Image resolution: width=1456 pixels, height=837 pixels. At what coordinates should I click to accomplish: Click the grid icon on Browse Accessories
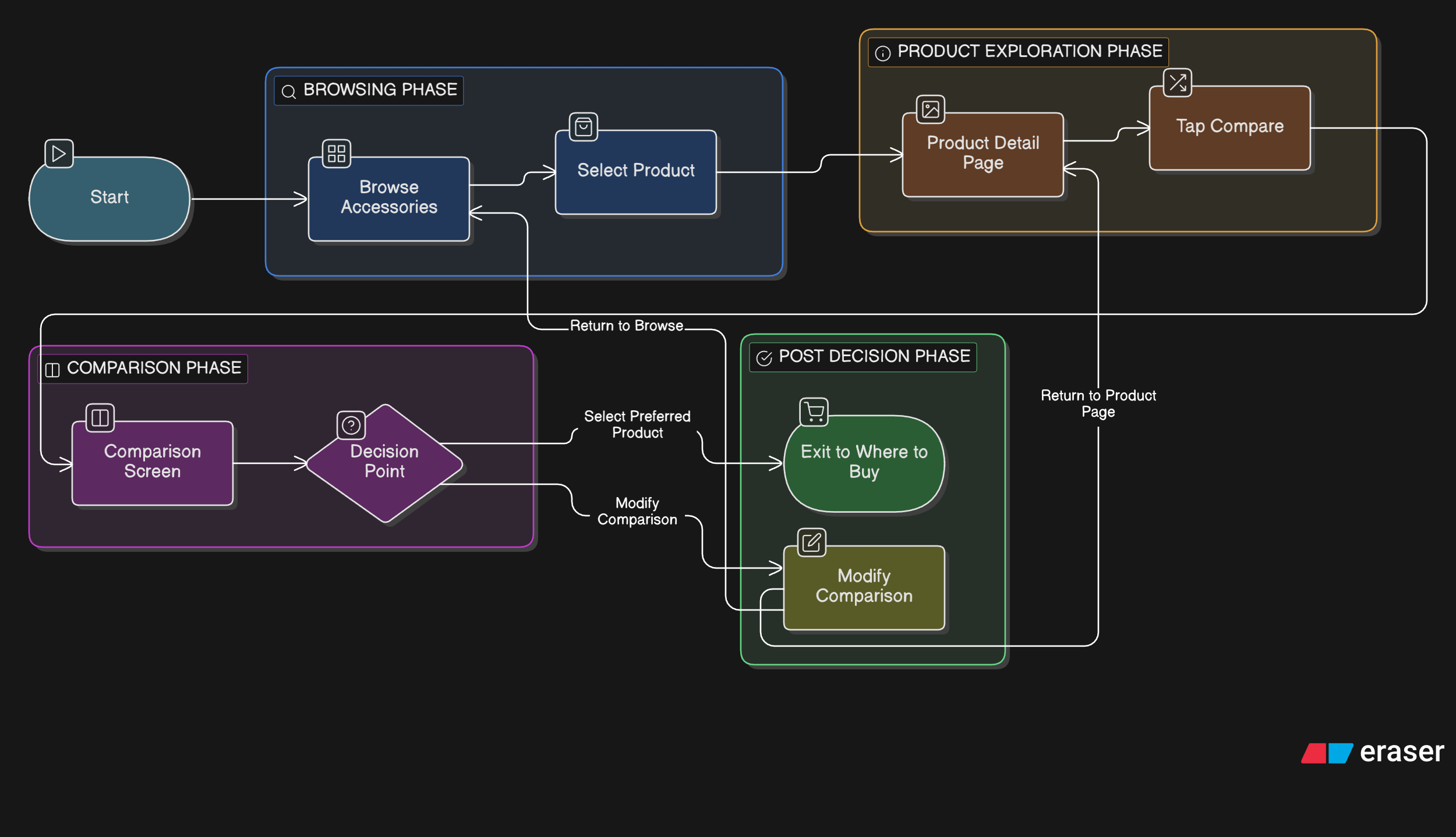click(x=337, y=154)
